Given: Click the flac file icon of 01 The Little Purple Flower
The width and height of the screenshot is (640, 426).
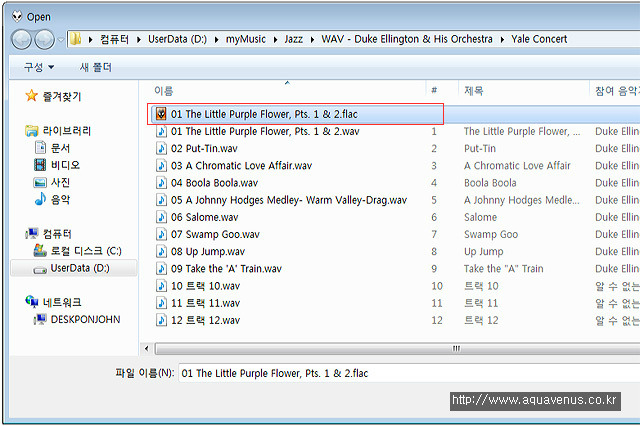Looking at the screenshot, I should (x=161, y=114).
